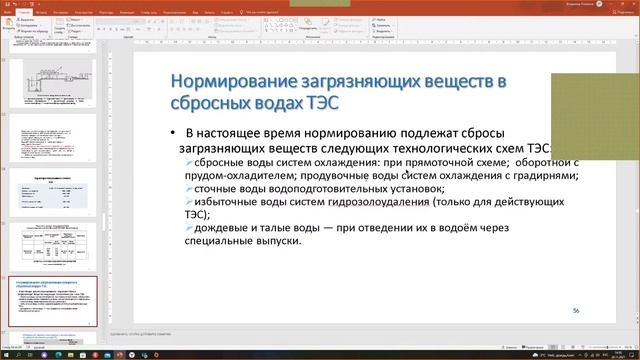This screenshot has height=360, width=640.
Task: Click PowerPoint icon on taskbar
Action: coord(120,355)
